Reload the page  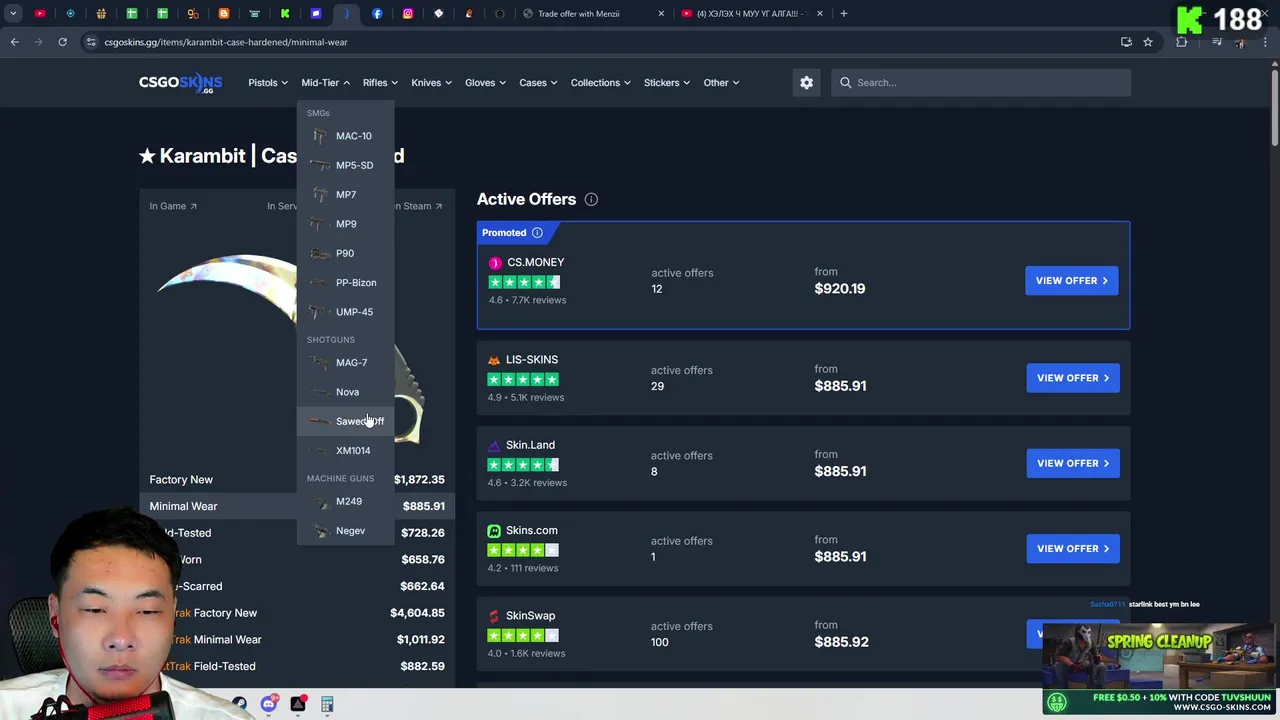[x=62, y=42]
